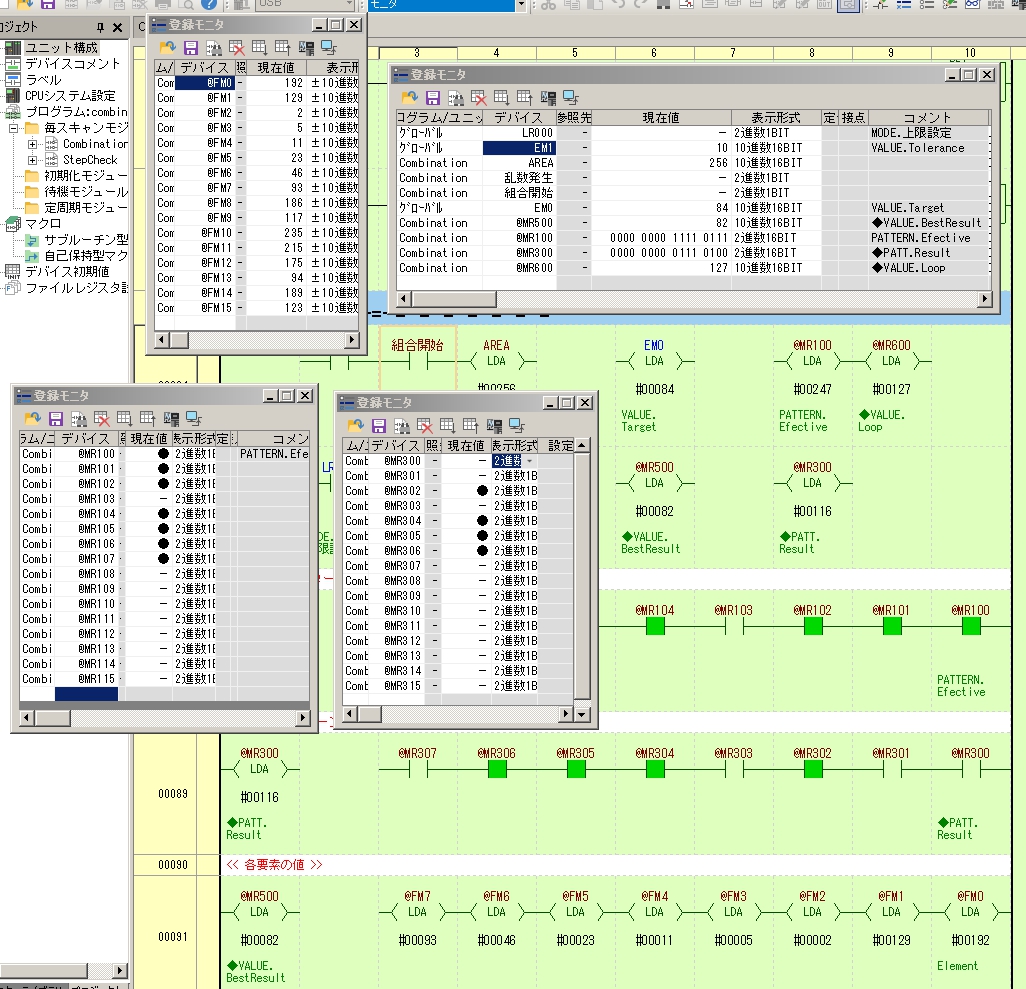Collapse the 毎スキャンモジュール folder
Viewport: 1026px width, 989px height.
pyautogui.click(x=13, y=128)
